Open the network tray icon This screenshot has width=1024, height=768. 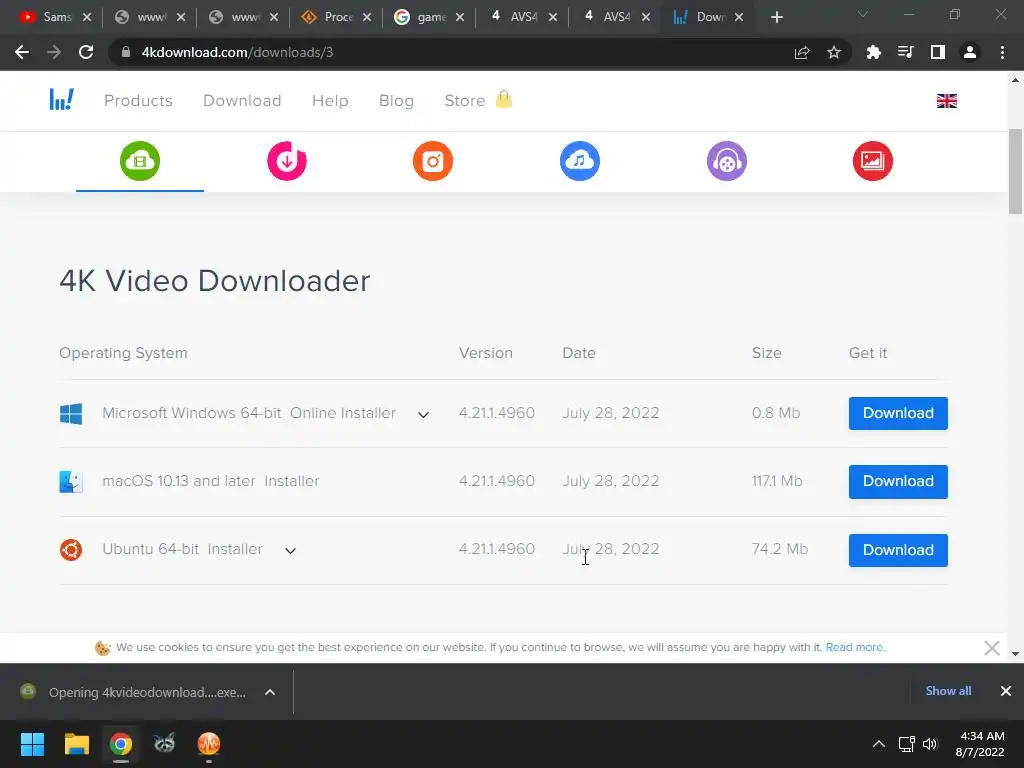click(906, 744)
